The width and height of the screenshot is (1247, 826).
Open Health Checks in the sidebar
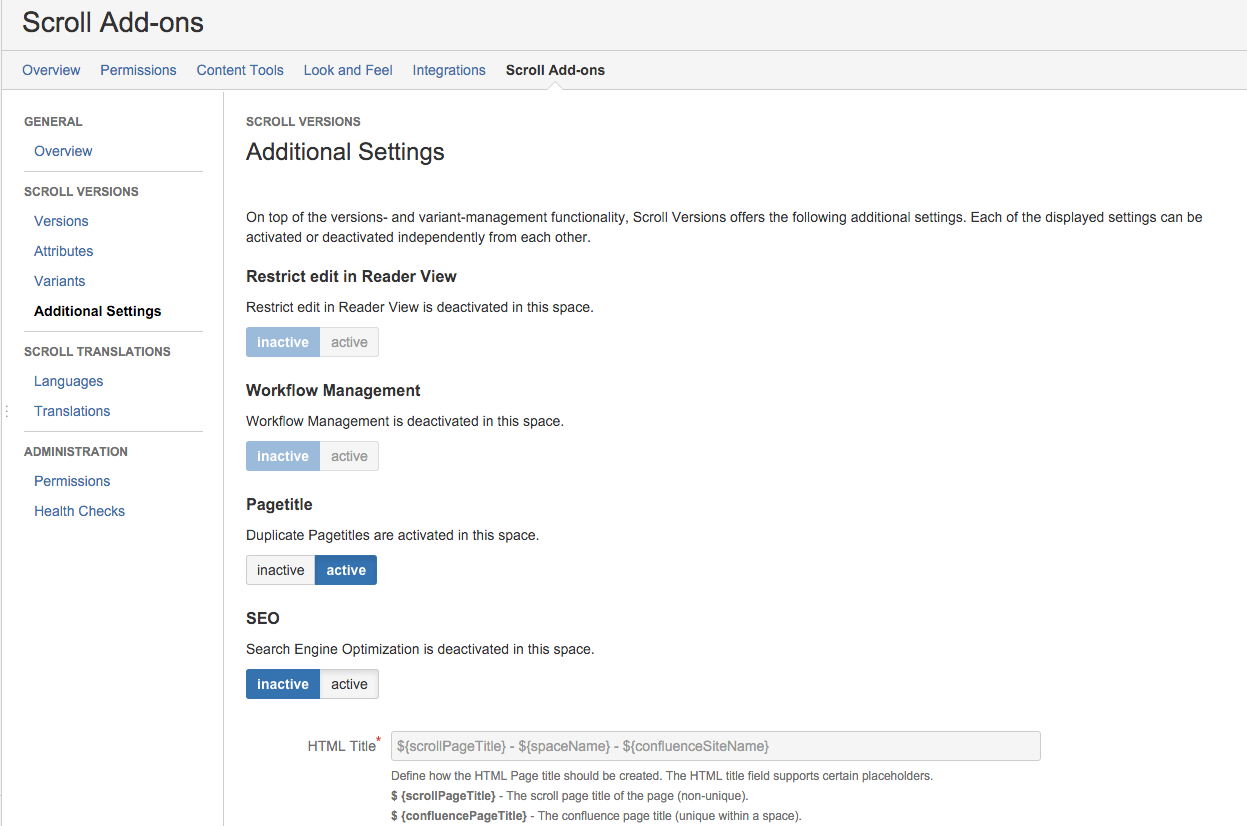pos(79,511)
